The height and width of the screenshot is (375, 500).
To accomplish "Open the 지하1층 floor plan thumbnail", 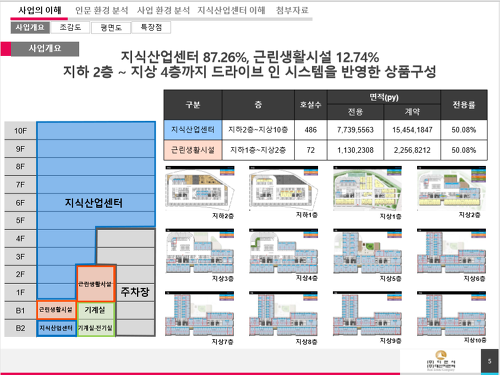I will pos(284,188).
